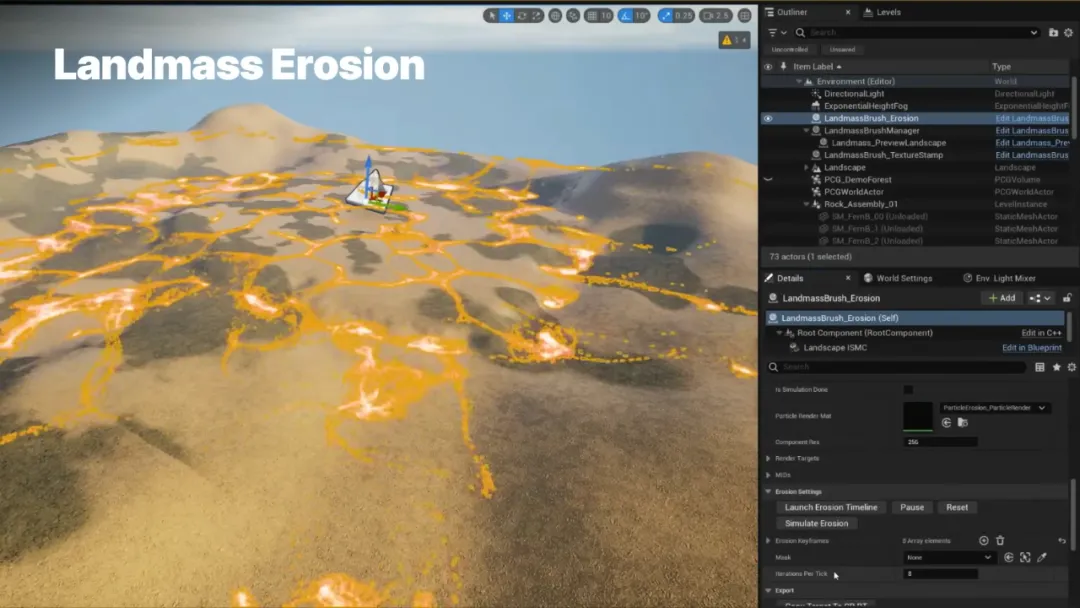The image size is (1080, 608).
Task: Sort Outliner by Type column
Action: (x=1001, y=67)
